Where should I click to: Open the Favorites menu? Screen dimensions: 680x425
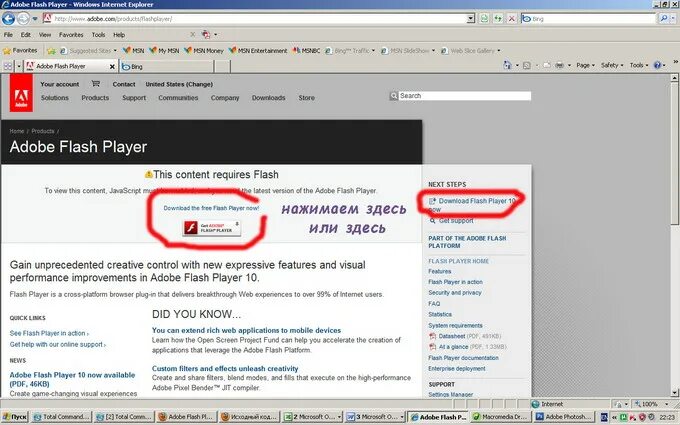click(x=71, y=35)
